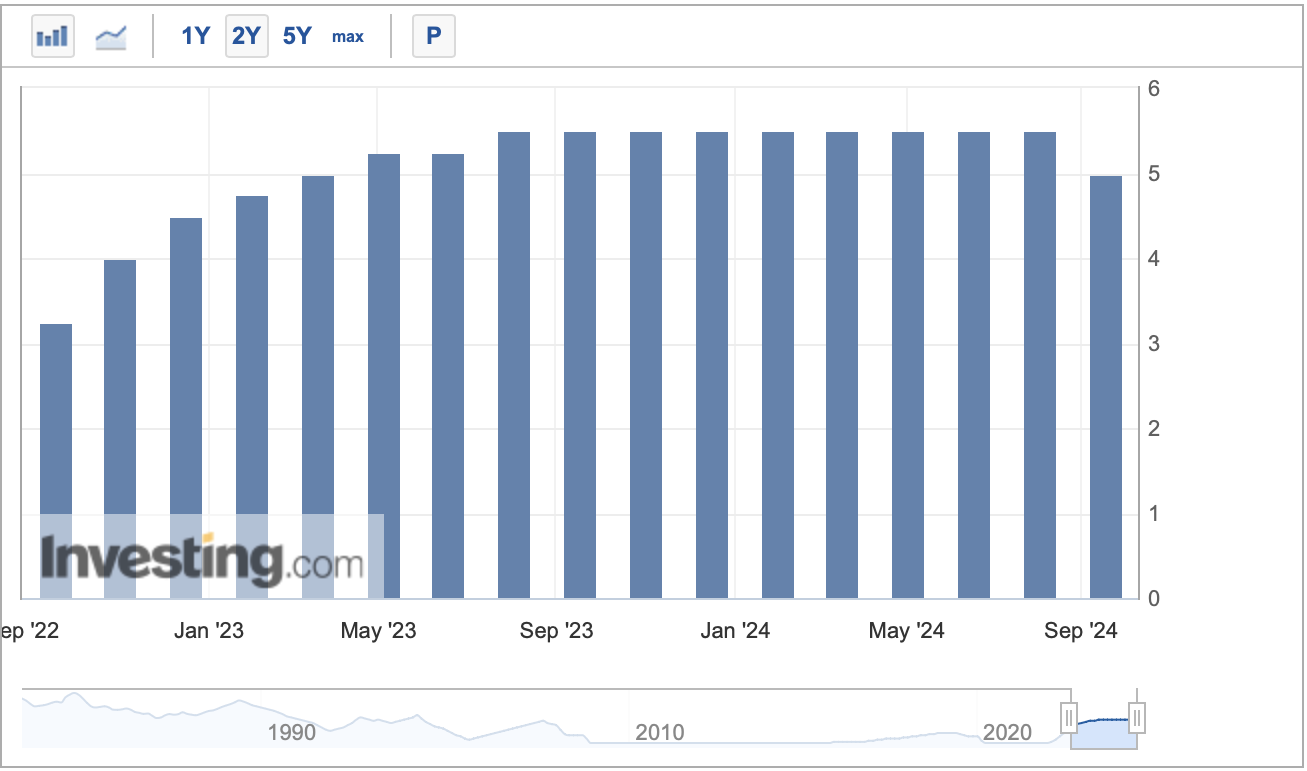This screenshot has width=1307, height=771.
Task: Select the 5Y time range
Action: [297, 36]
